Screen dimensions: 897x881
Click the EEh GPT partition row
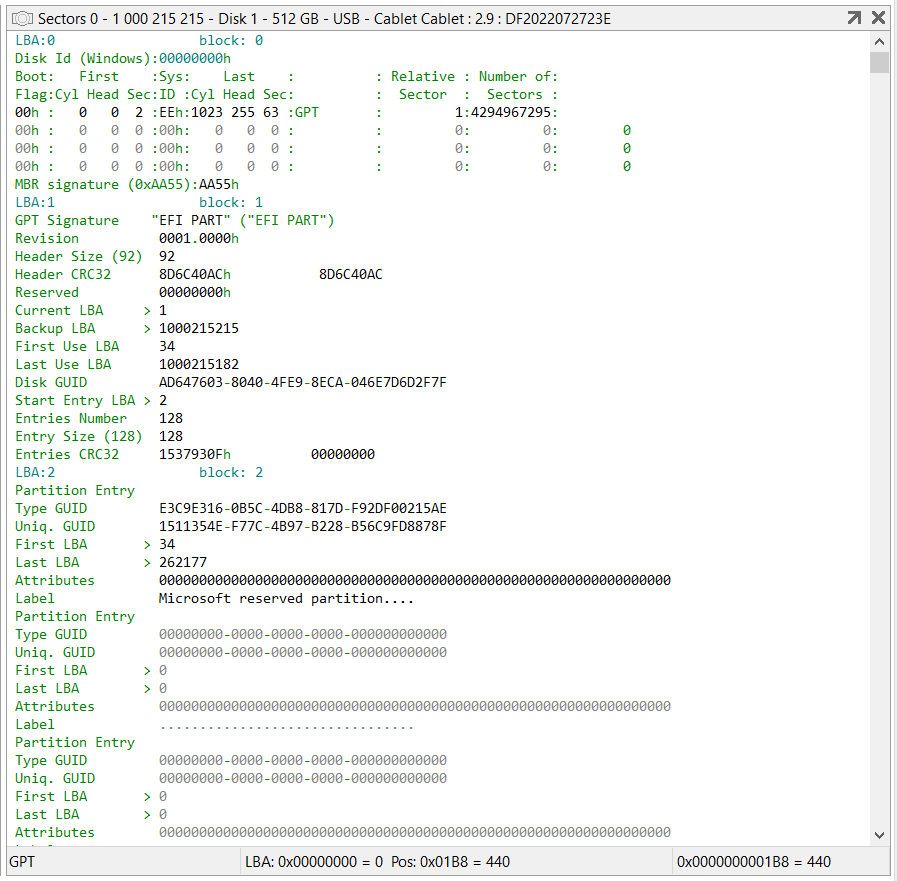coord(286,113)
